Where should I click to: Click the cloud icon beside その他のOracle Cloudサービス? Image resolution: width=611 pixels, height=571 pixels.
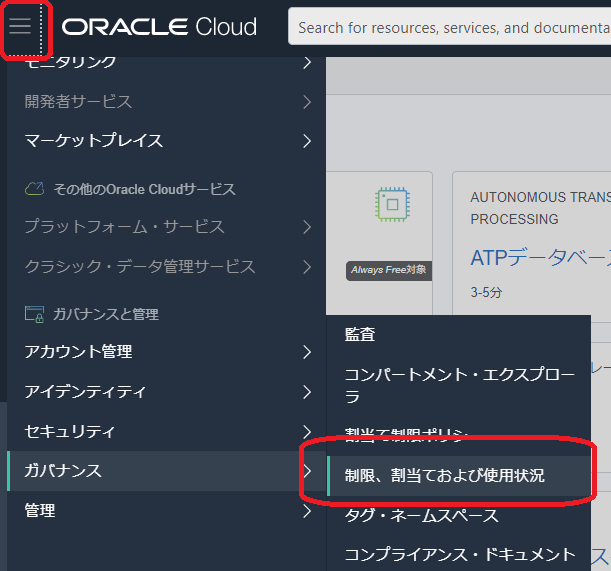click(35, 189)
